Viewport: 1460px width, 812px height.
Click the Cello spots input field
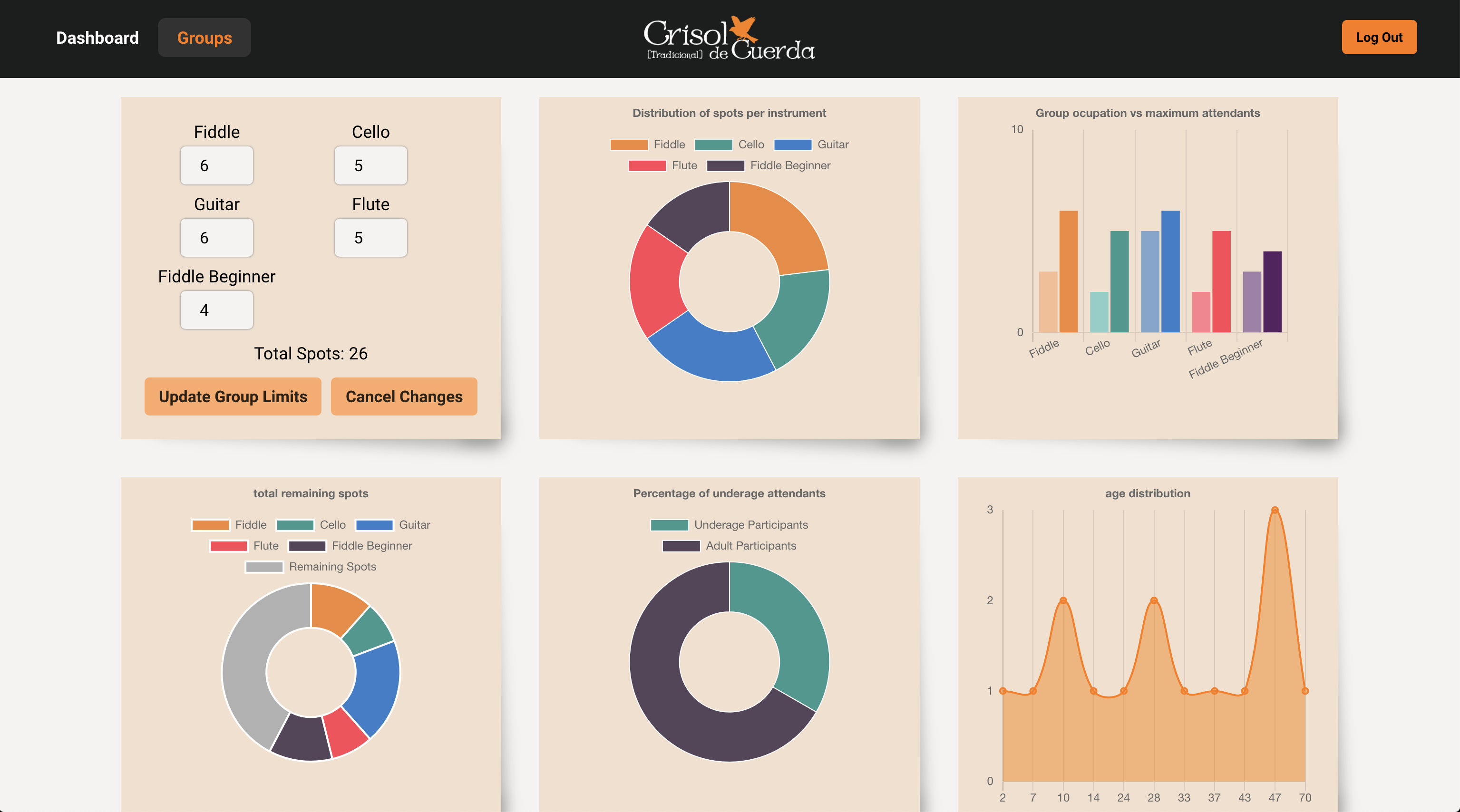(x=370, y=164)
